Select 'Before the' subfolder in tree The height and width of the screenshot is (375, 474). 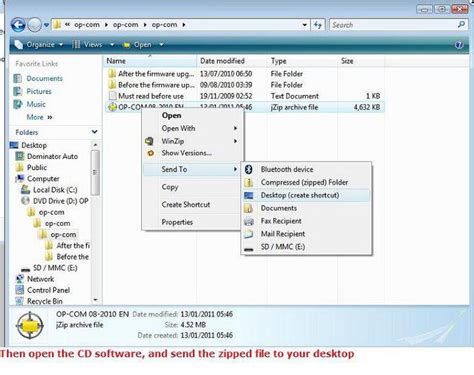[x=67, y=257]
